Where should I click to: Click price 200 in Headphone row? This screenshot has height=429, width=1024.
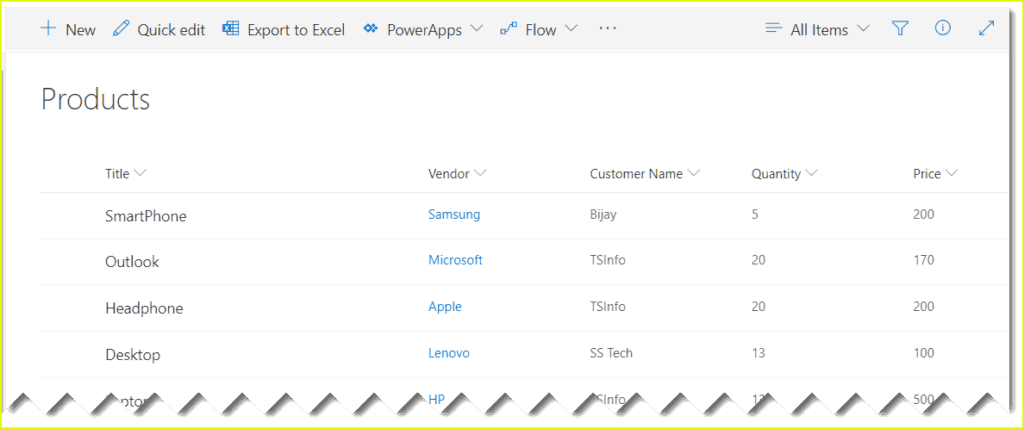tap(923, 307)
